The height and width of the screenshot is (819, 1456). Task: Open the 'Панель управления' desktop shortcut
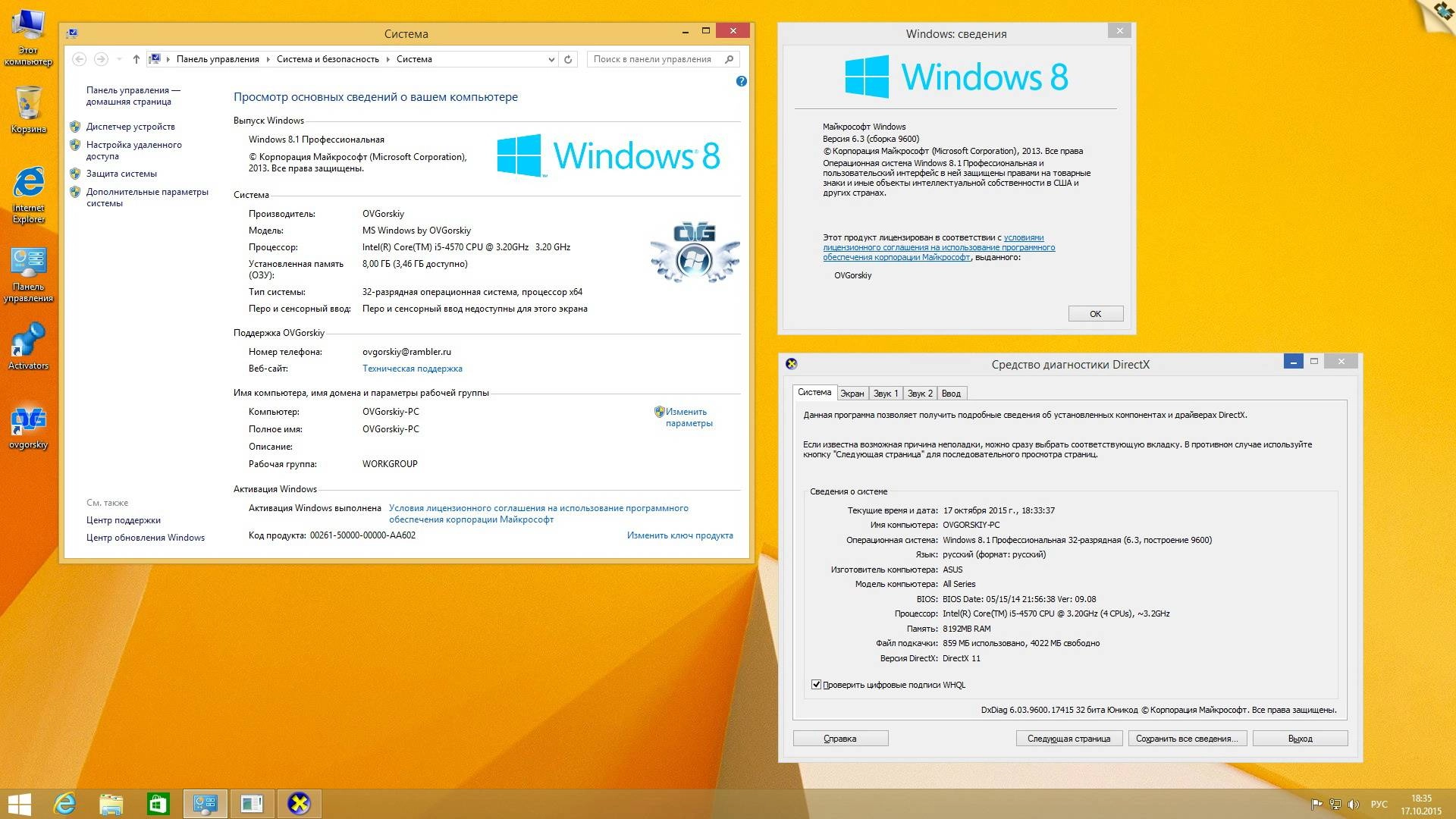pyautogui.click(x=28, y=275)
